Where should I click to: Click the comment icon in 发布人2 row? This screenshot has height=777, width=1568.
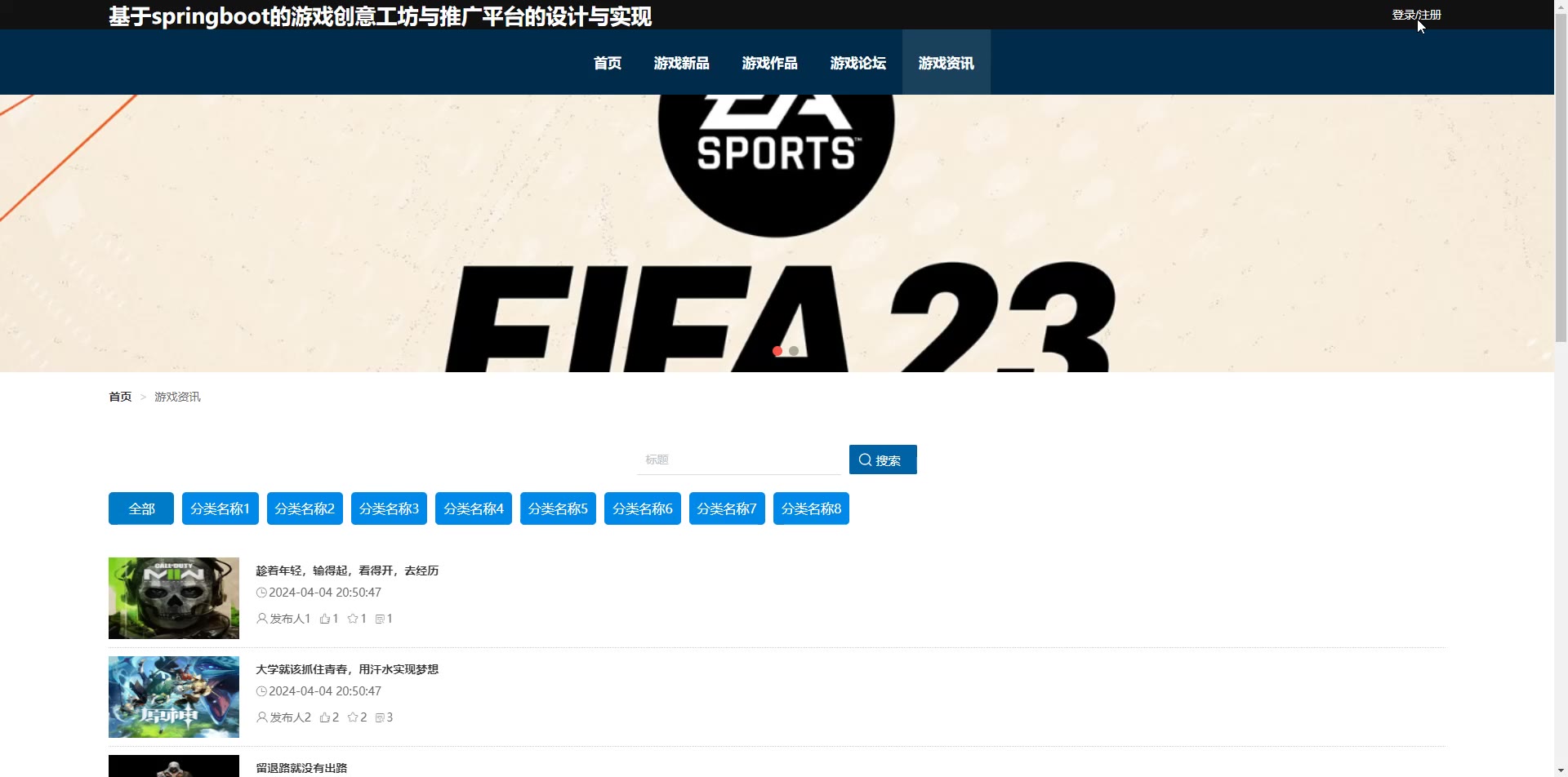click(380, 718)
